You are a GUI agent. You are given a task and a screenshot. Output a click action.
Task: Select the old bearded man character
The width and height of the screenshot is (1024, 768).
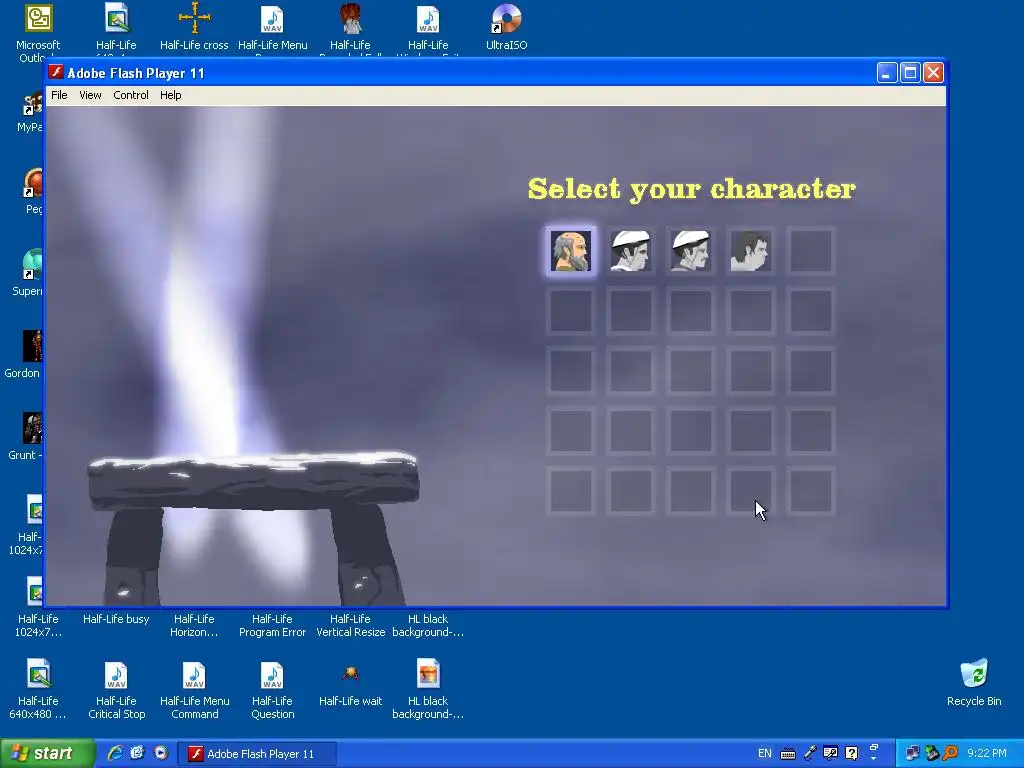tap(571, 251)
